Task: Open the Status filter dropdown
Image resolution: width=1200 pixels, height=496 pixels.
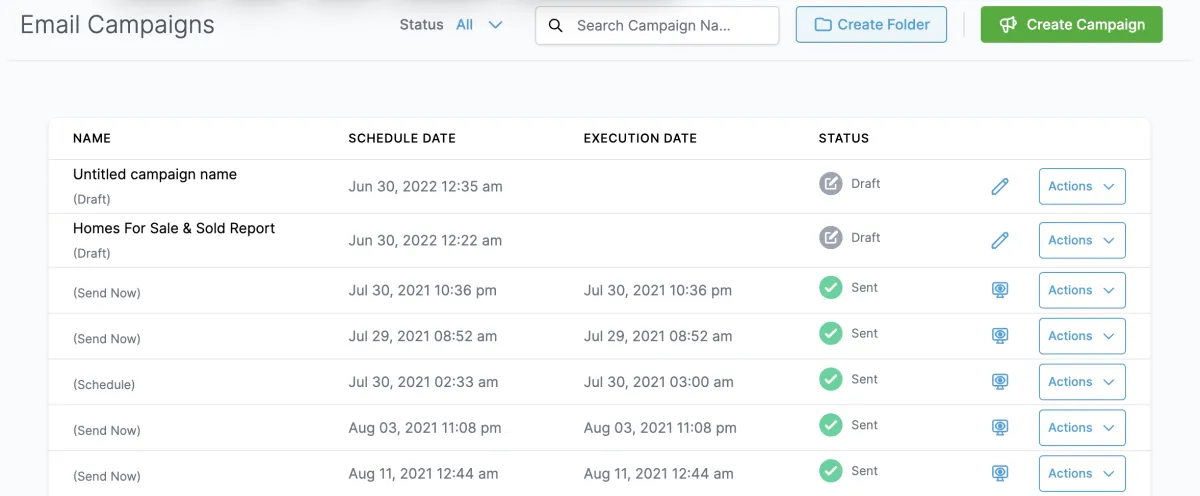Action: coord(479,25)
